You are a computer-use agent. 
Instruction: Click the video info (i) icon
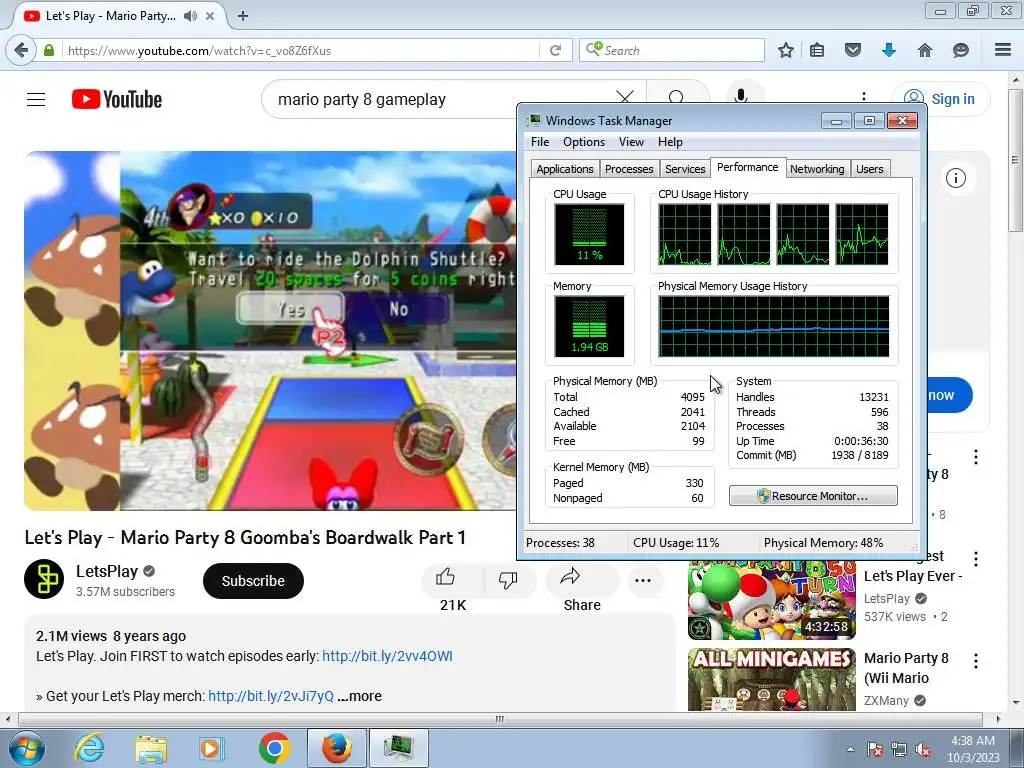(956, 178)
